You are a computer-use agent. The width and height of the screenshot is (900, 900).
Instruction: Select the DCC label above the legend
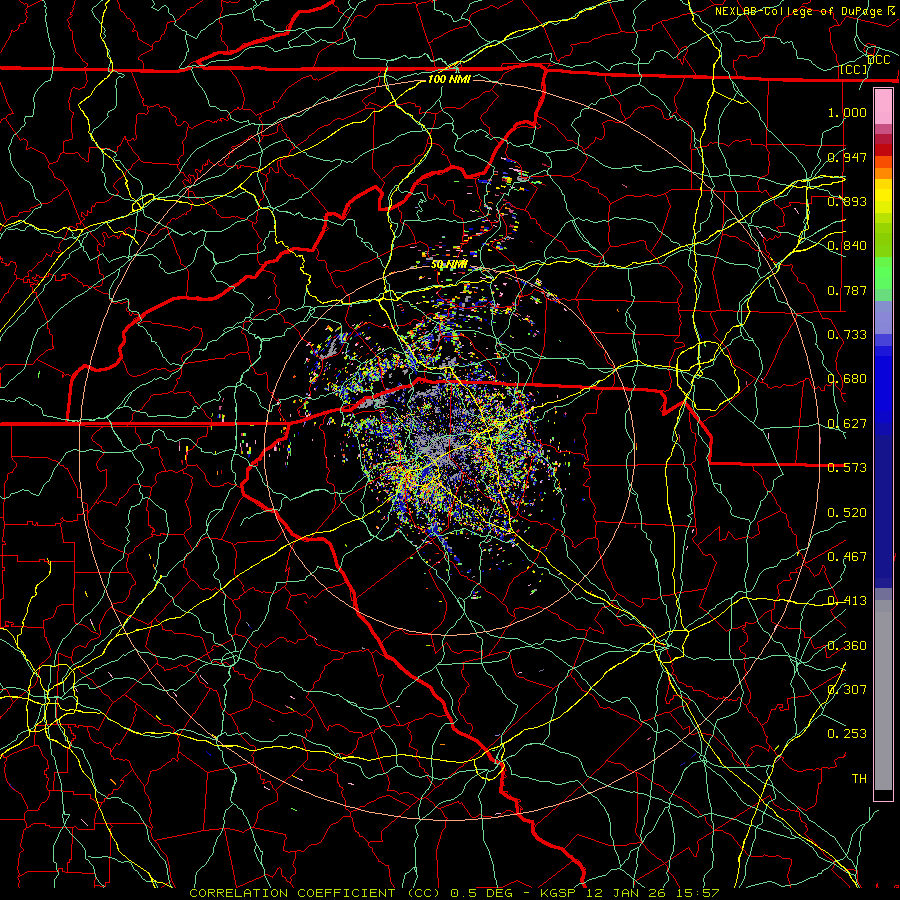click(878, 60)
